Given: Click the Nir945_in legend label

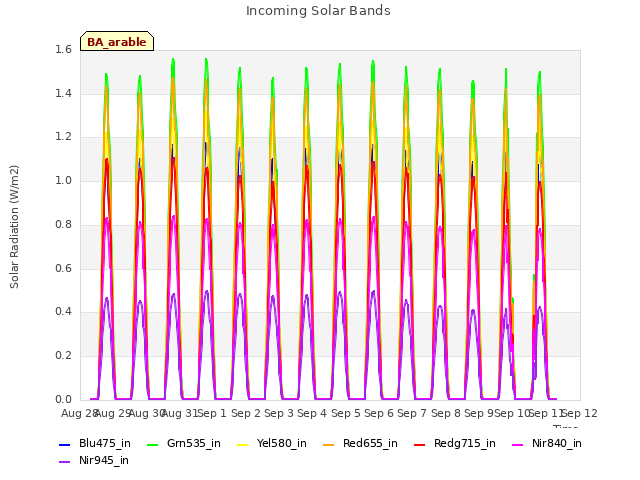Looking at the screenshot, I should click(x=104, y=460).
